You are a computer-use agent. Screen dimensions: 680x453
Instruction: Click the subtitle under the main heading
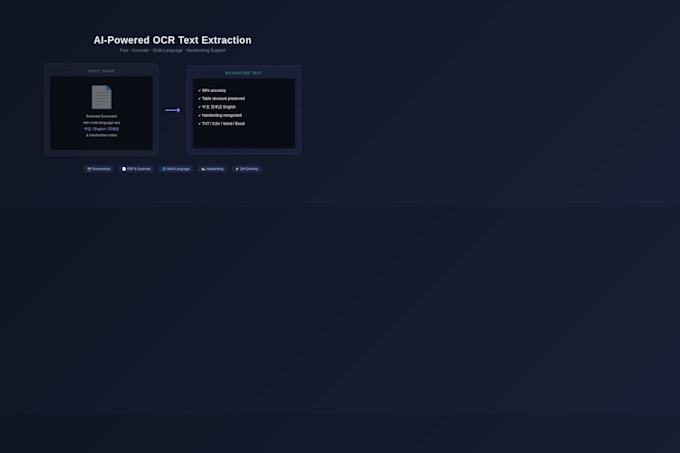coord(173,50)
